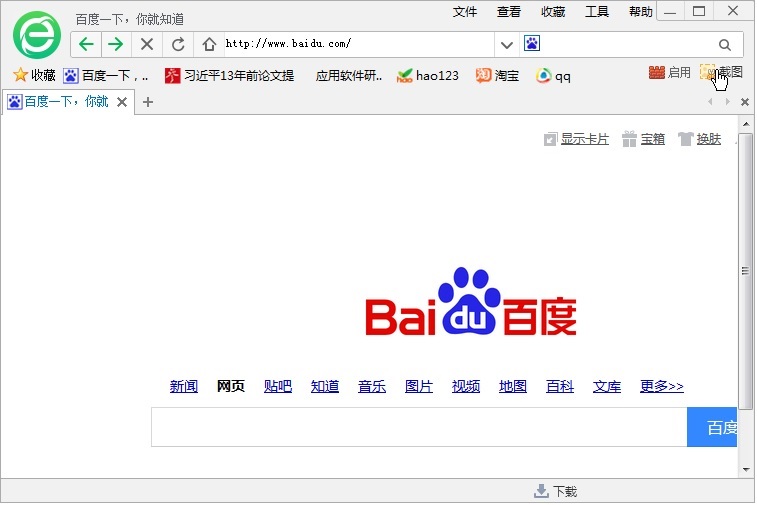Open the 百度一下 bookmark
This screenshot has width=757, height=505.
click(106, 76)
